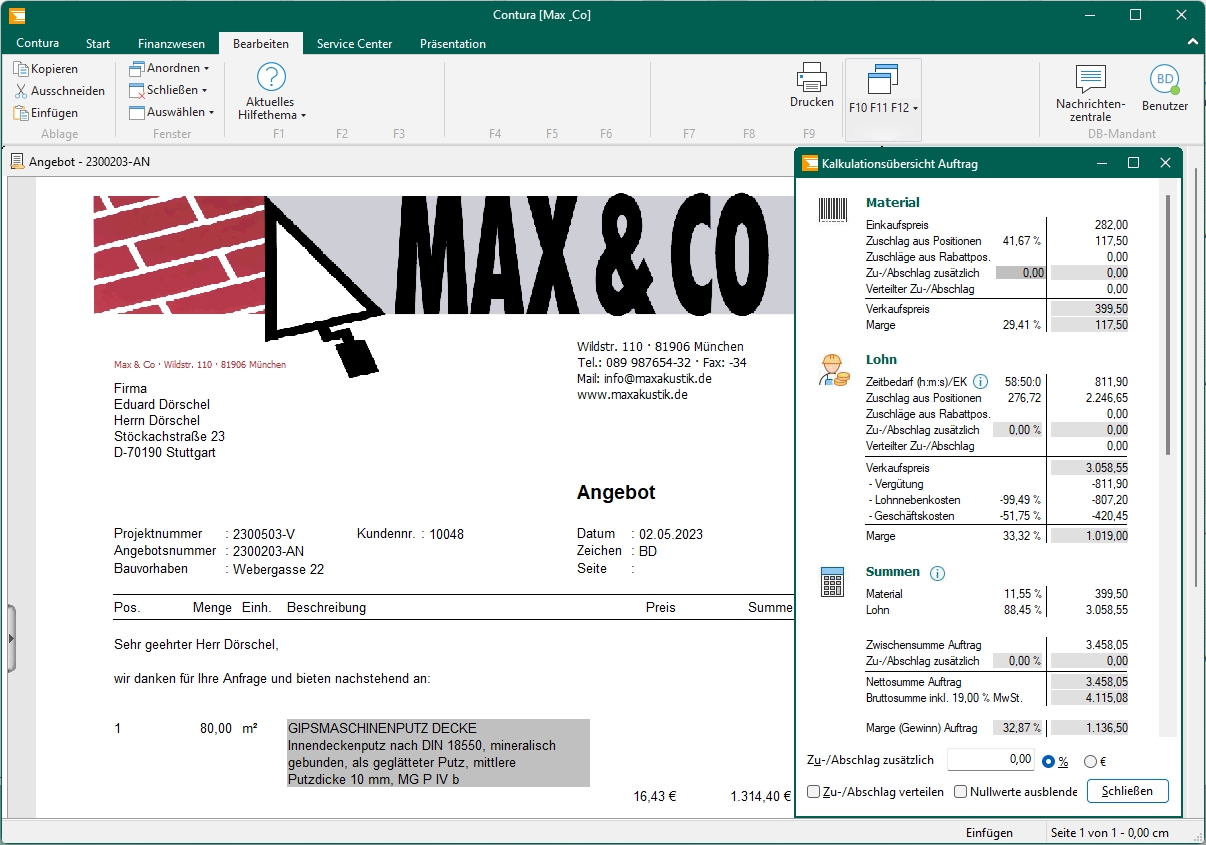Click info icon next to Summen
Screen dimensions: 1206x845
937,573
